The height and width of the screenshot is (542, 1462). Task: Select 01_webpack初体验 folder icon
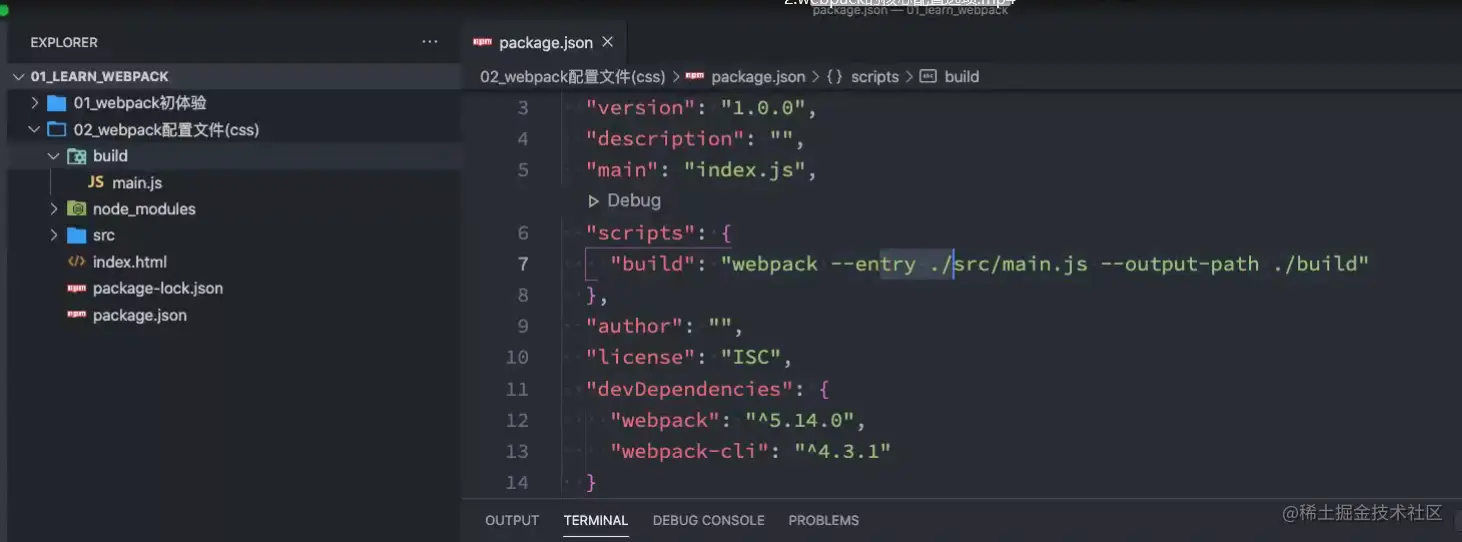57,103
